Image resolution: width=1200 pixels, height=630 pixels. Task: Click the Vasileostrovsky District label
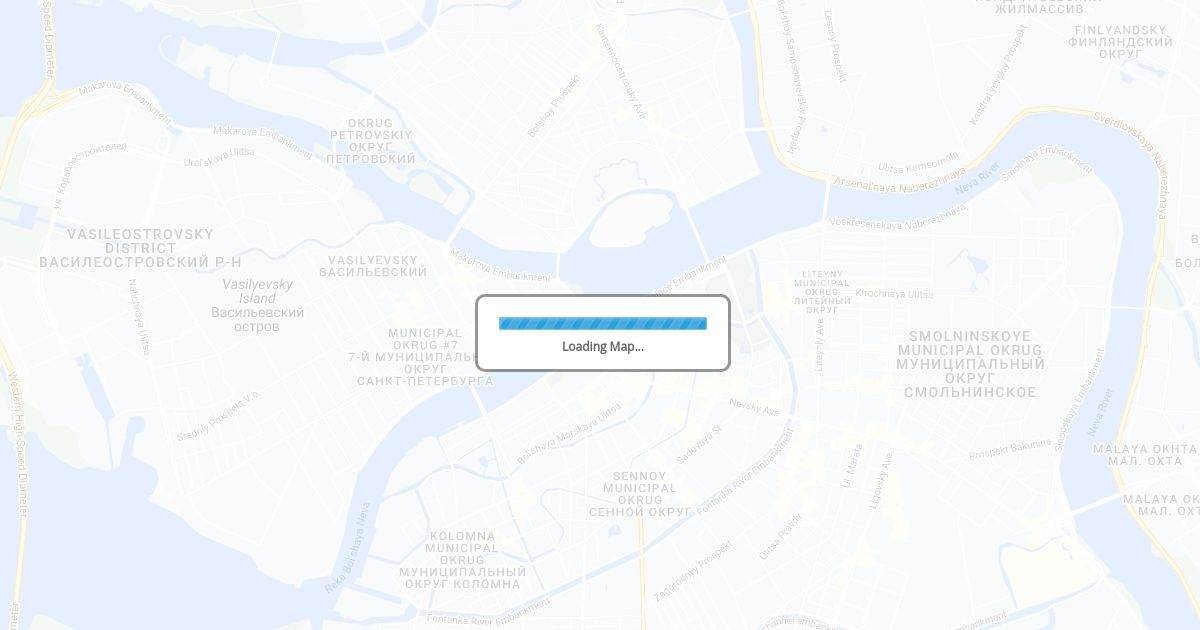(x=140, y=248)
